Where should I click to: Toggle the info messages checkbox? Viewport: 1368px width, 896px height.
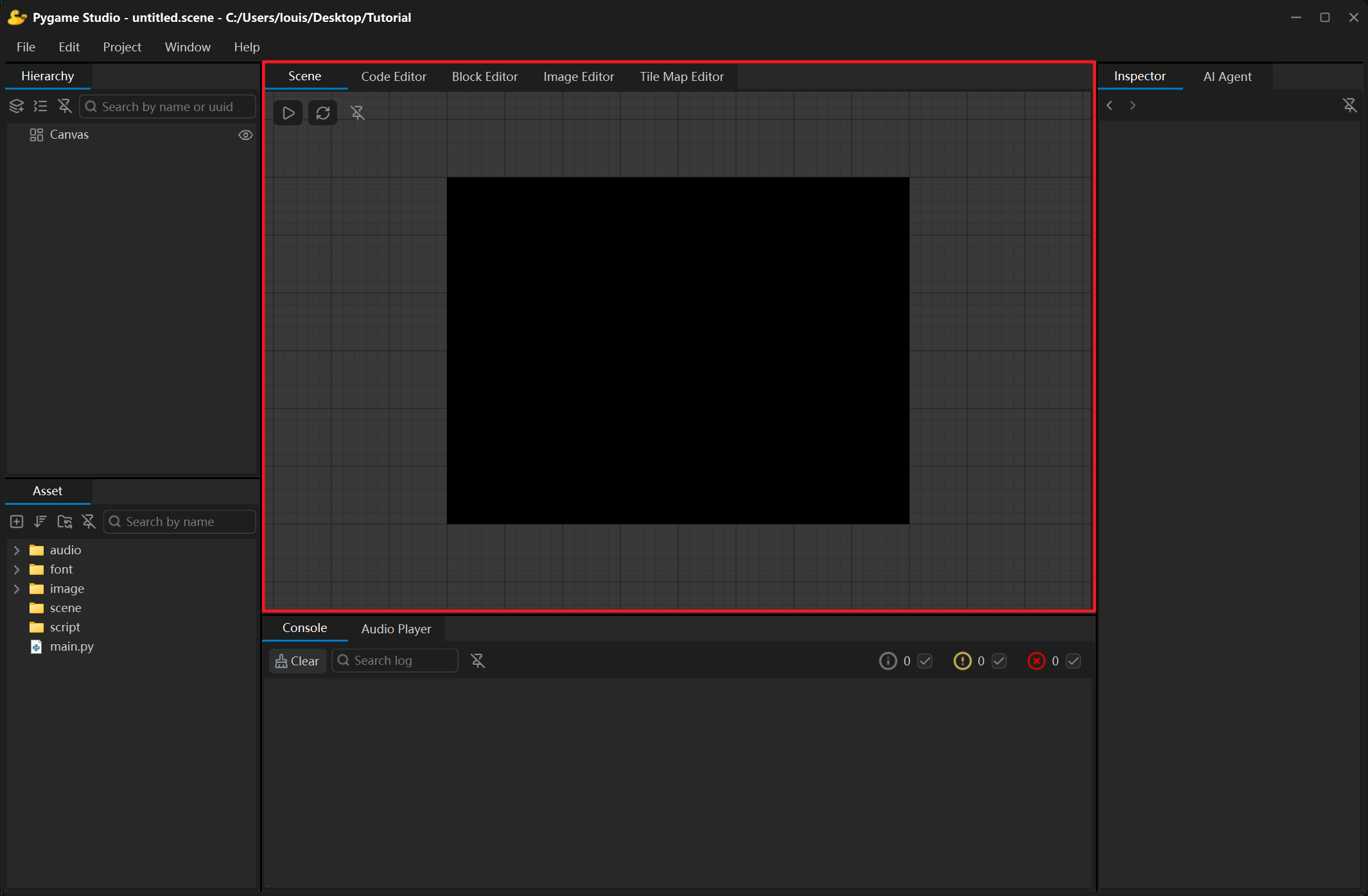925,661
